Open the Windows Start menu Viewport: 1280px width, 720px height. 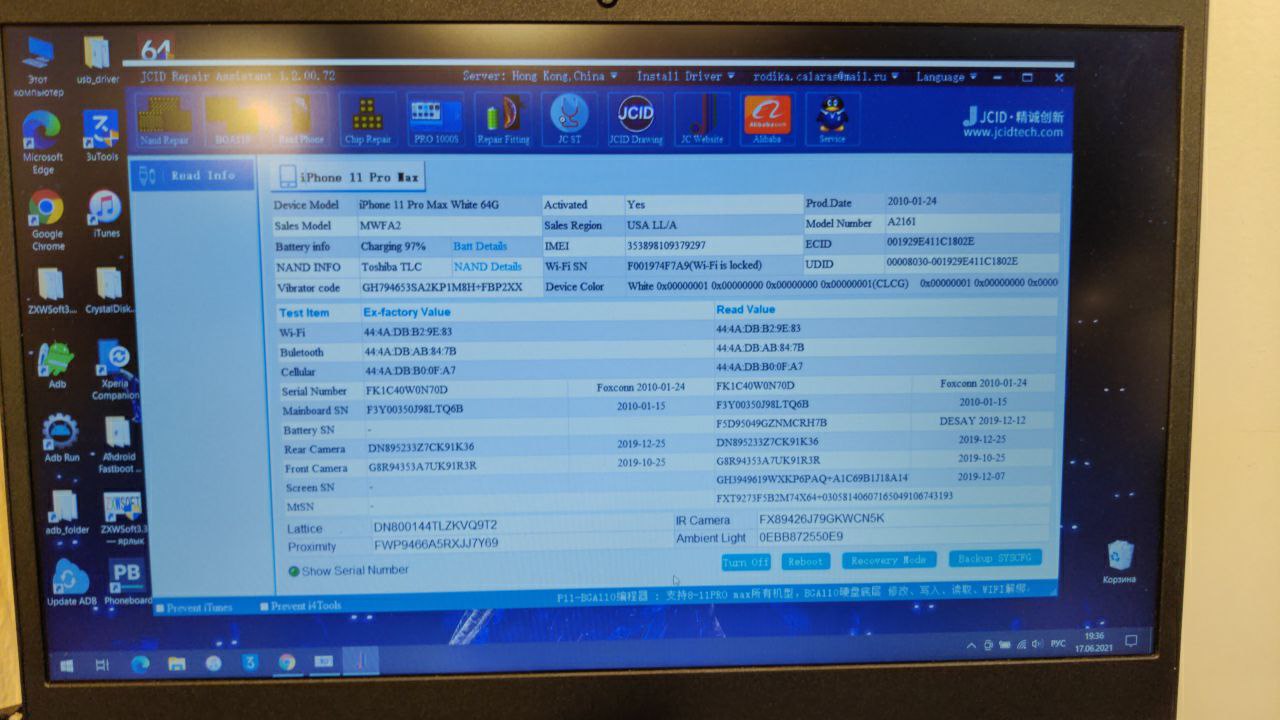[67, 664]
